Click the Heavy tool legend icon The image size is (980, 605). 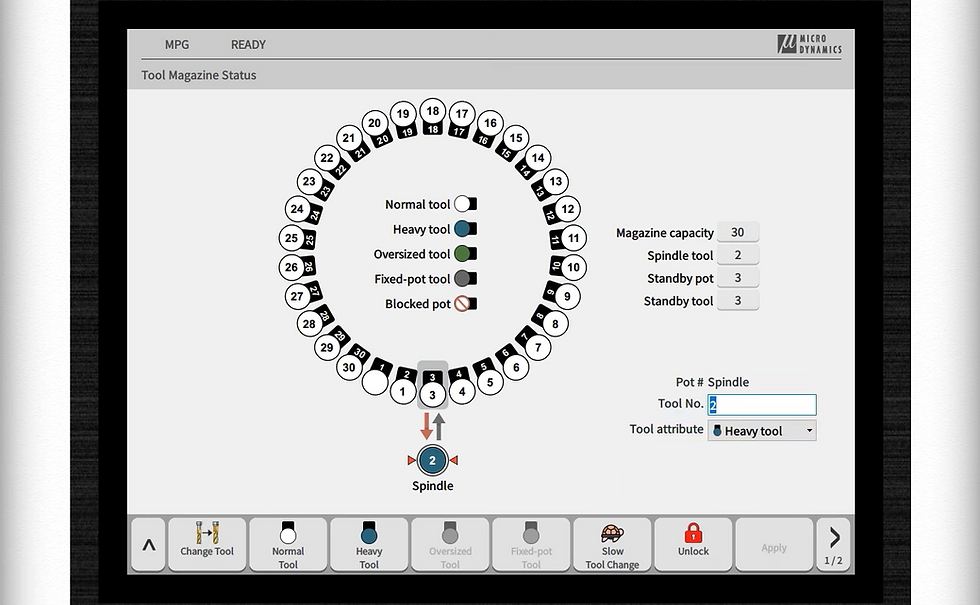tap(463, 228)
